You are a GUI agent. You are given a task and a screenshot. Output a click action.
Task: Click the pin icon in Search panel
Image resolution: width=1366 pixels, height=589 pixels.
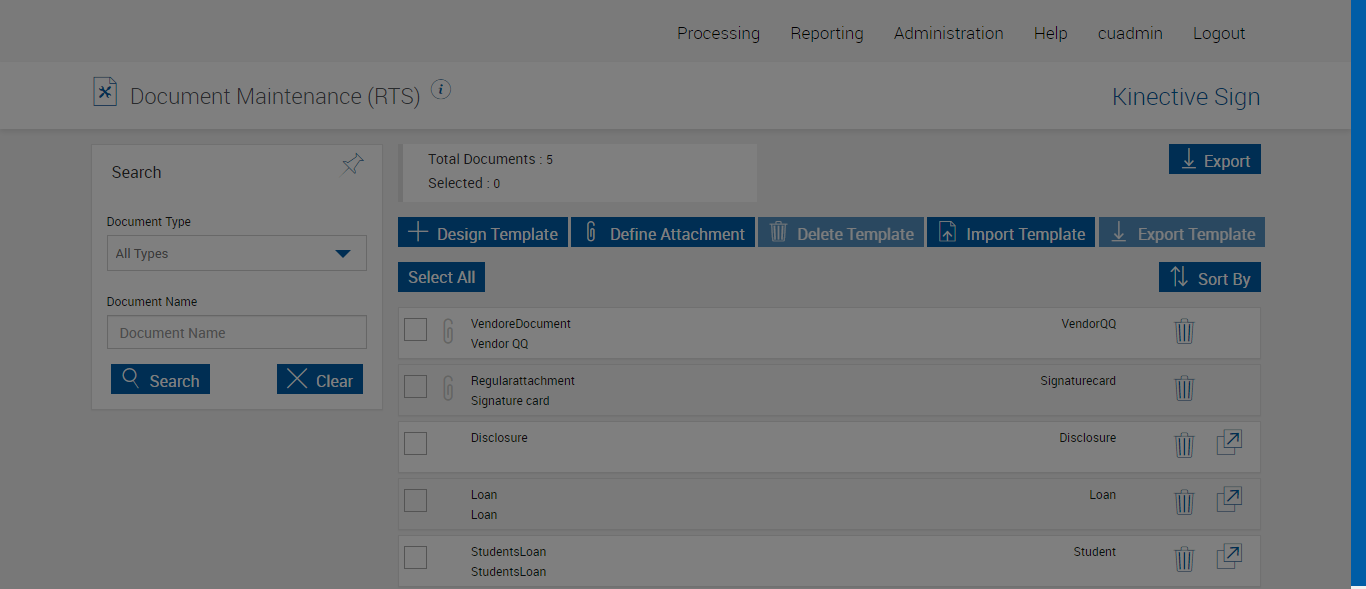[x=352, y=164]
